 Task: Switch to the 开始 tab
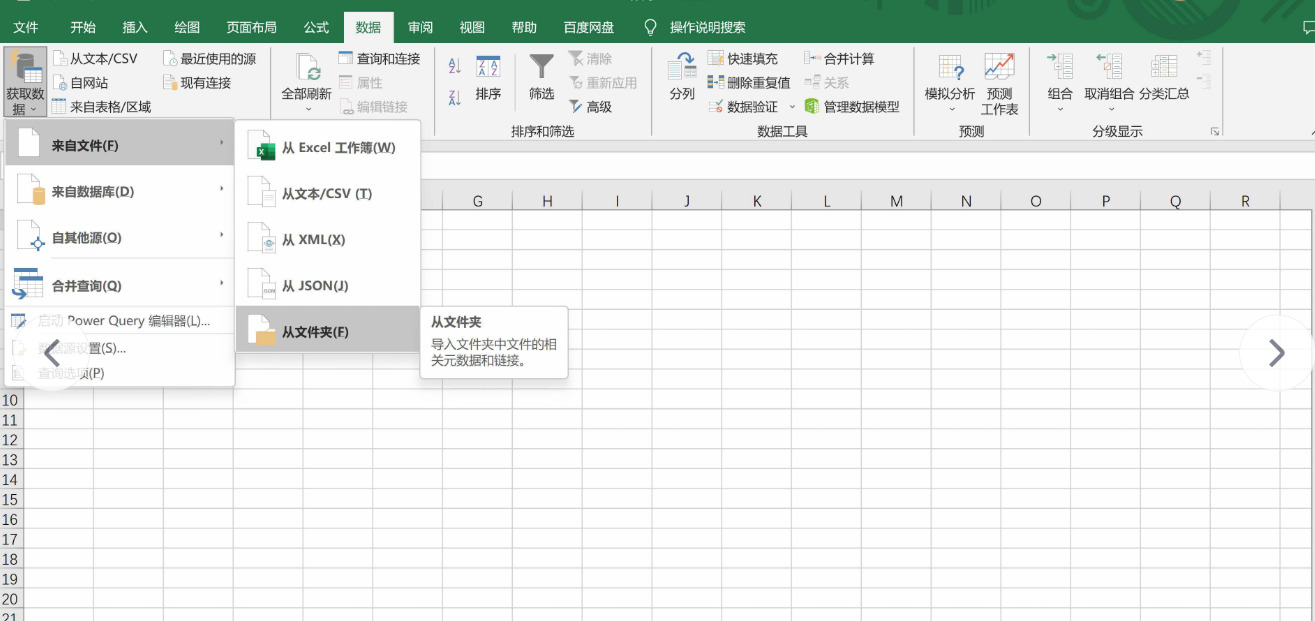83,27
